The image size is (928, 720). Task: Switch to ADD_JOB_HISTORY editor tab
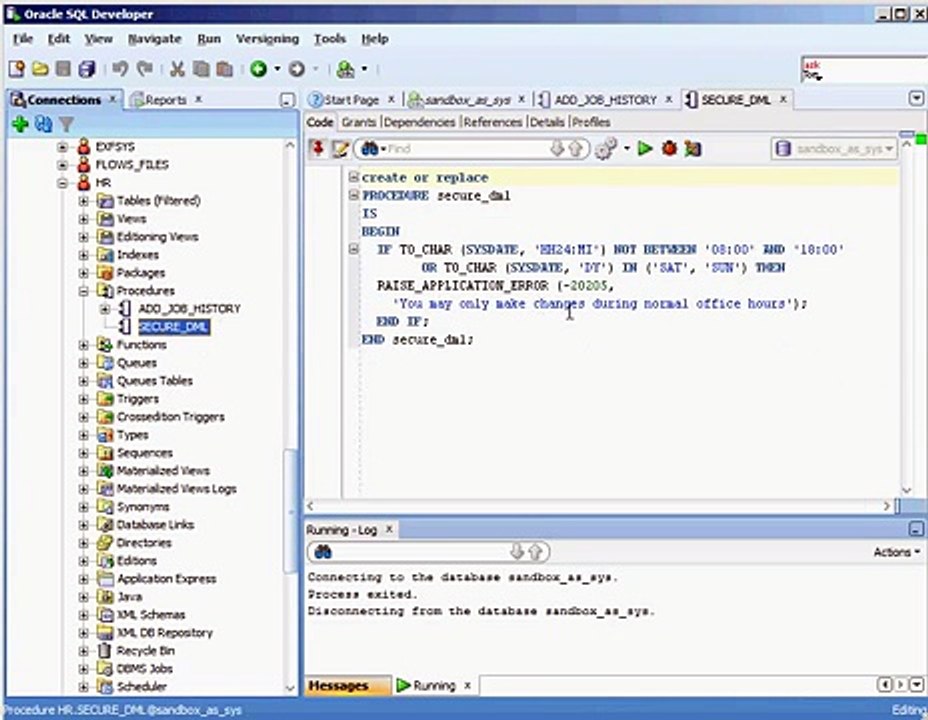coord(605,100)
